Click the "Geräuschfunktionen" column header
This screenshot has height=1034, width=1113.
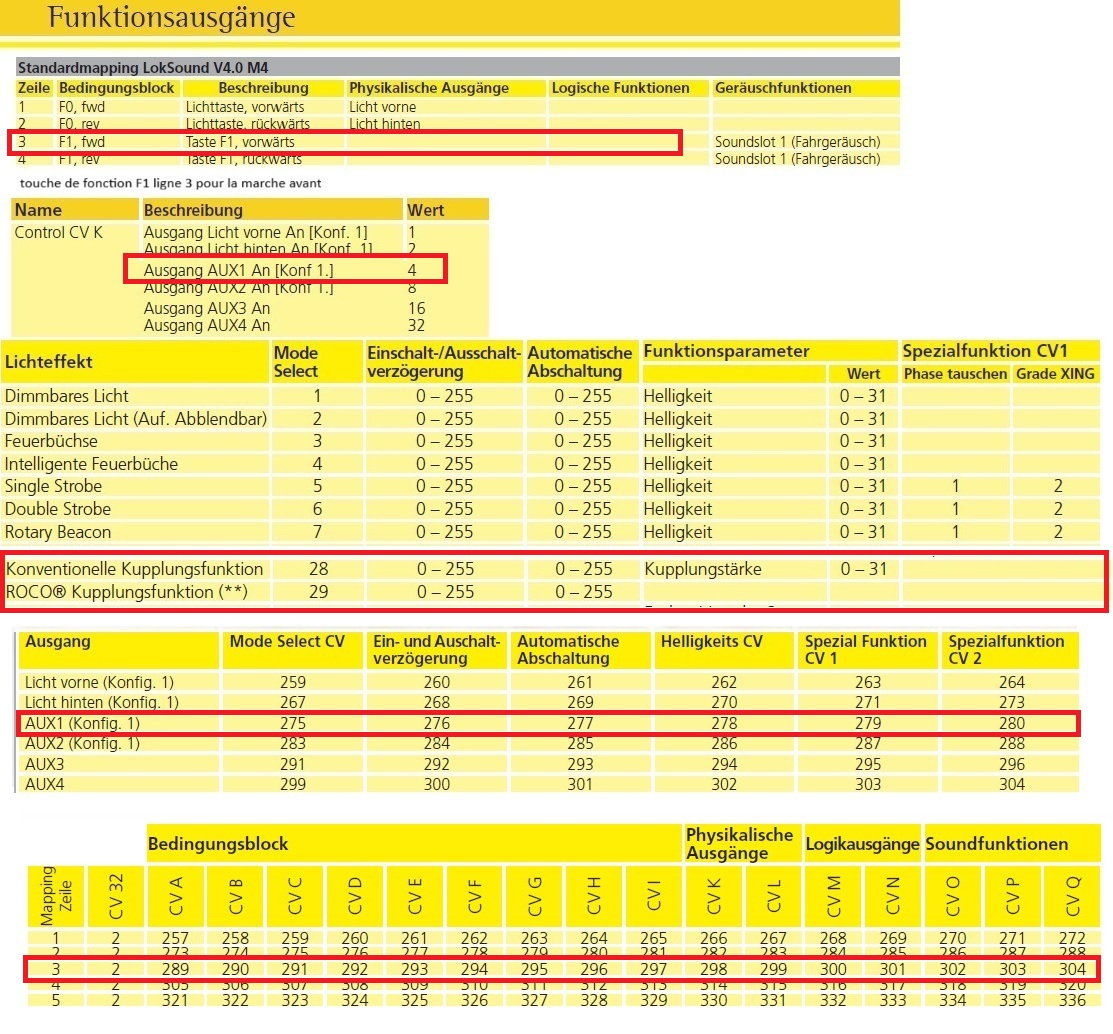coord(783,88)
